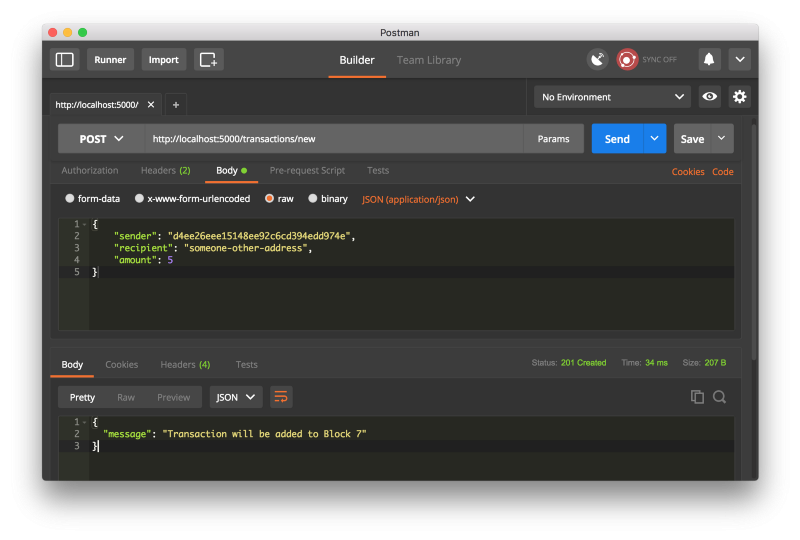Open the Team Library tab
Image resolution: width=800 pixels, height=540 pixels.
[x=429, y=60]
